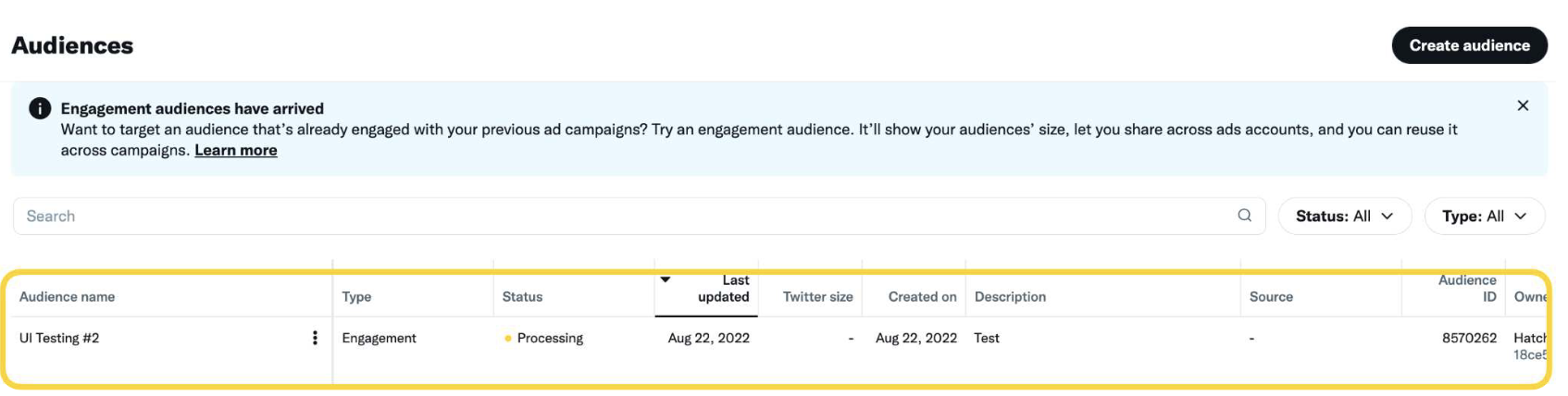The height and width of the screenshot is (396, 1568).
Task: Click the Audience ID value 8570262
Action: (x=1469, y=338)
